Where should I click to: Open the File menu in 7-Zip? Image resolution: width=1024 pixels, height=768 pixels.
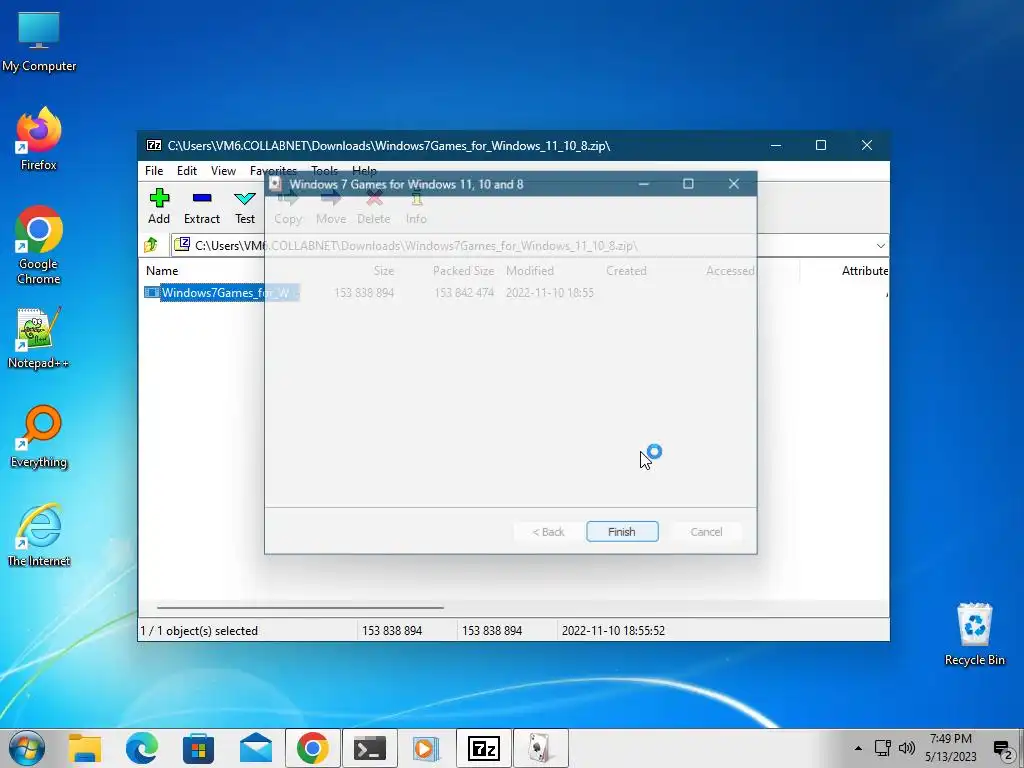[x=154, y=170]
